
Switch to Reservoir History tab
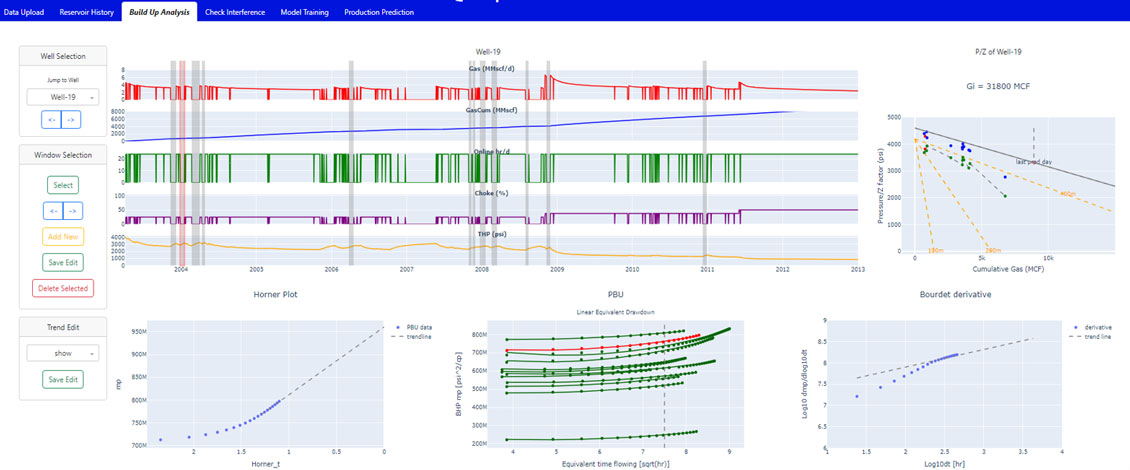(86, 12)
